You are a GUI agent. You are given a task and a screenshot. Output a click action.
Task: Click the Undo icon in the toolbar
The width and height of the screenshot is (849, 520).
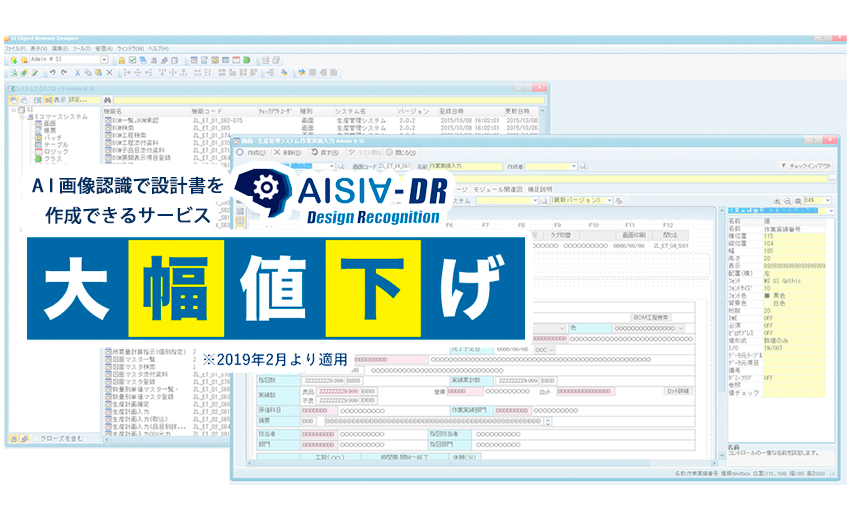coord(52,73)
